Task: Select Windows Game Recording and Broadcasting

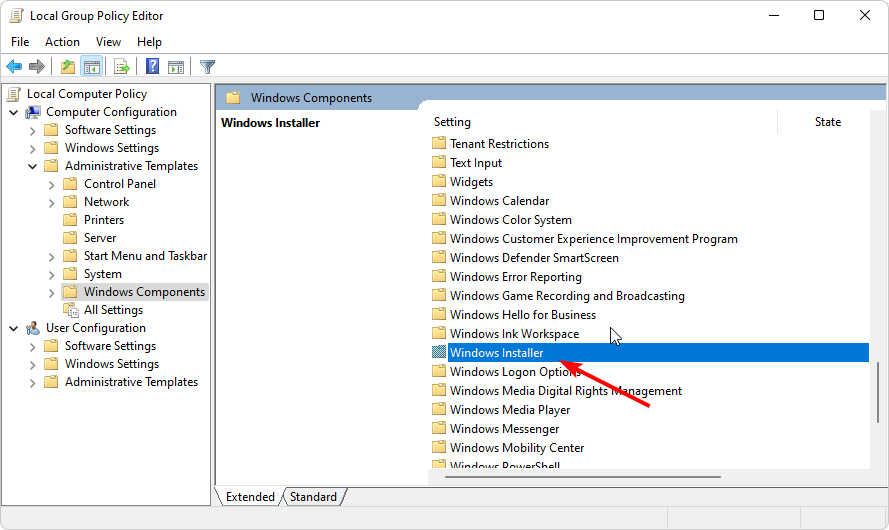Action: pos(567,296)
